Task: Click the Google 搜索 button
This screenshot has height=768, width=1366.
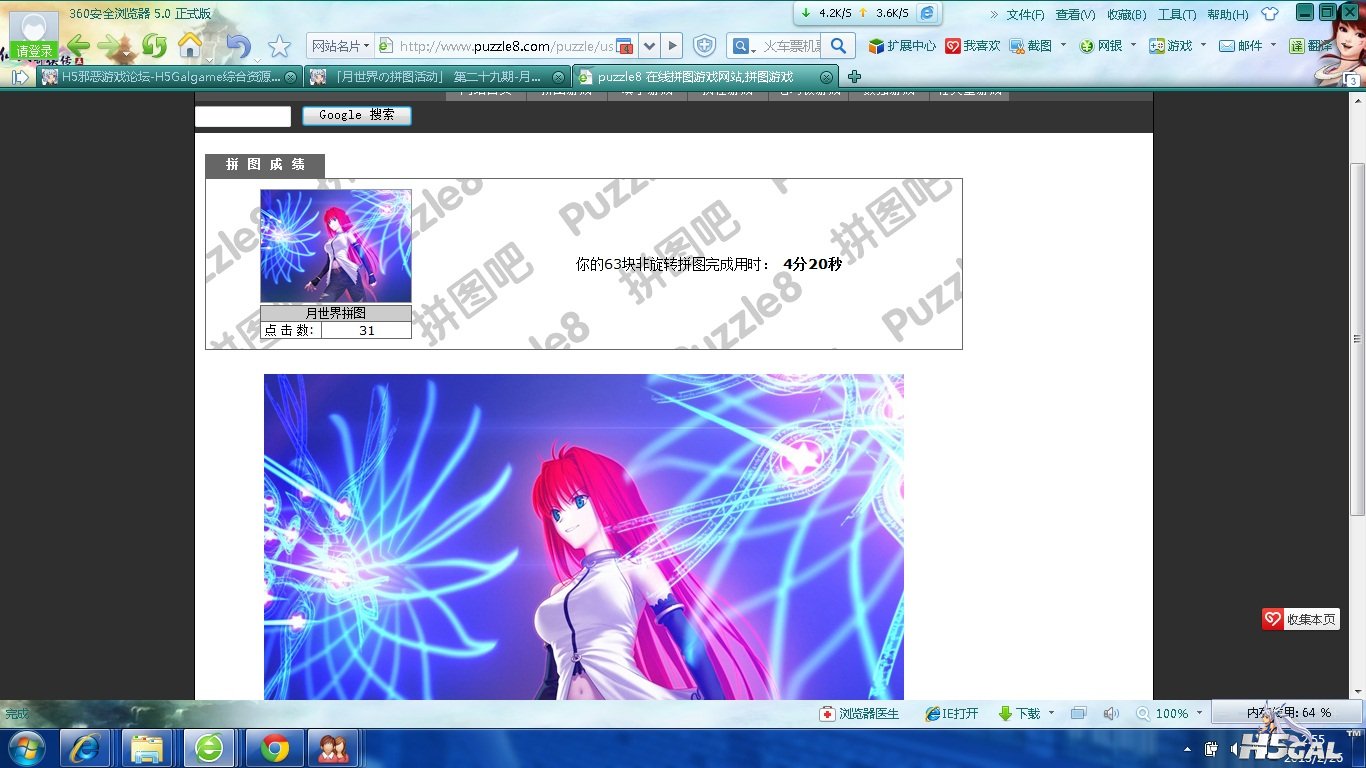Action: click(357, 115)
